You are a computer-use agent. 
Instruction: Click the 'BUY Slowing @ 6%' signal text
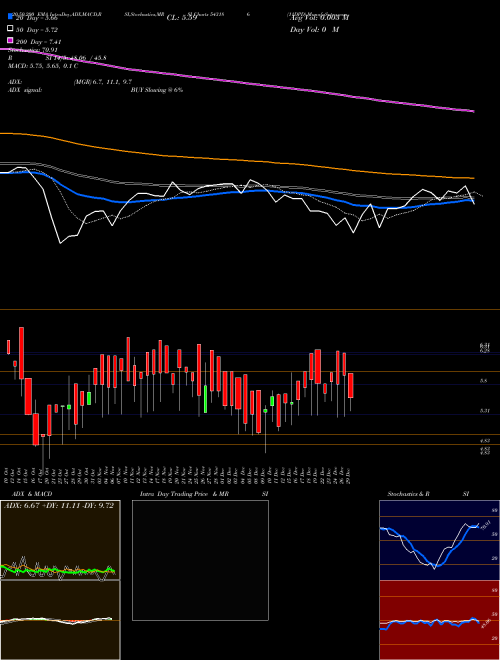(157, 90)
